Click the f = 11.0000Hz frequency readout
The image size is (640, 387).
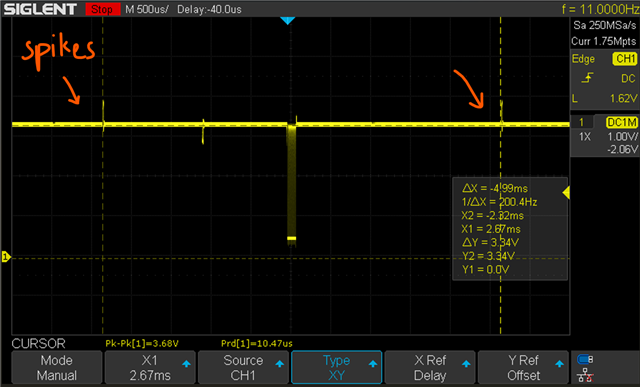click(600, 9)
